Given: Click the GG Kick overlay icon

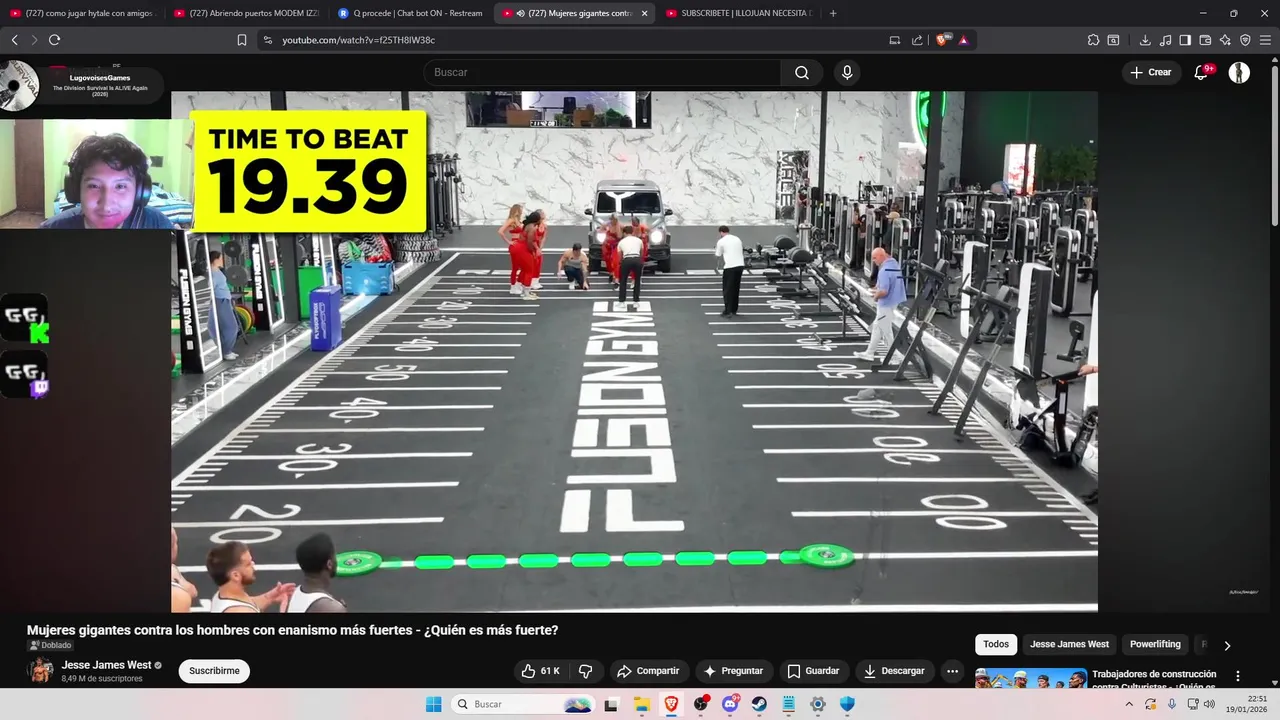Looking at the screenshot, I should pyautogui.click(x=25, y=318).
